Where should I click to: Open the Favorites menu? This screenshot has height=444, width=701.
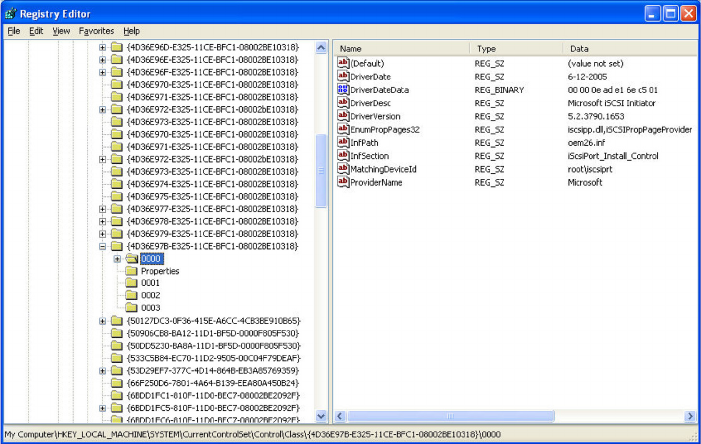coord(96,31)
